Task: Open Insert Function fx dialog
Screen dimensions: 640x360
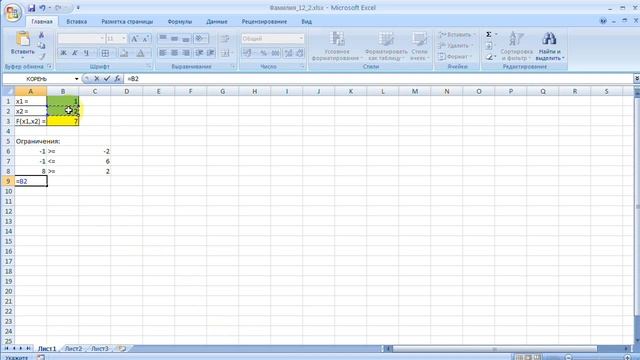Action: 117,79
